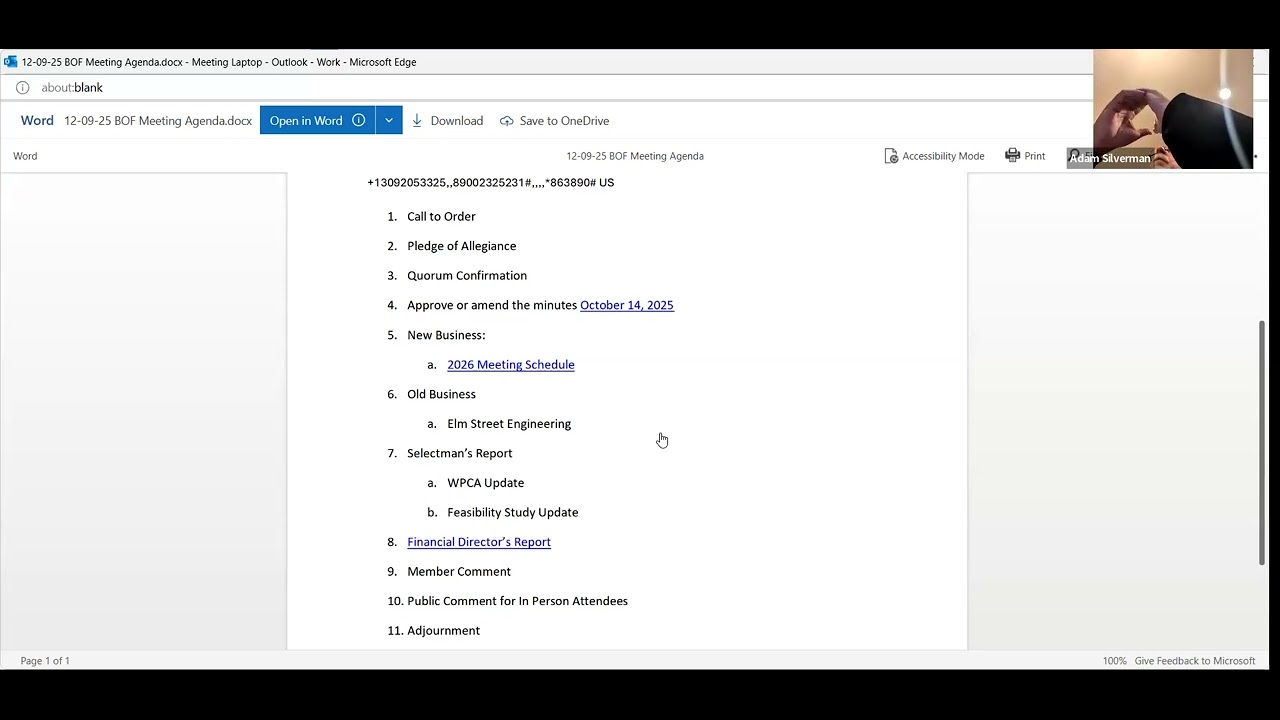Open the Financial Director's Report link
Viewport: 1280px width, 720px height.
click(x=479, y=542)
